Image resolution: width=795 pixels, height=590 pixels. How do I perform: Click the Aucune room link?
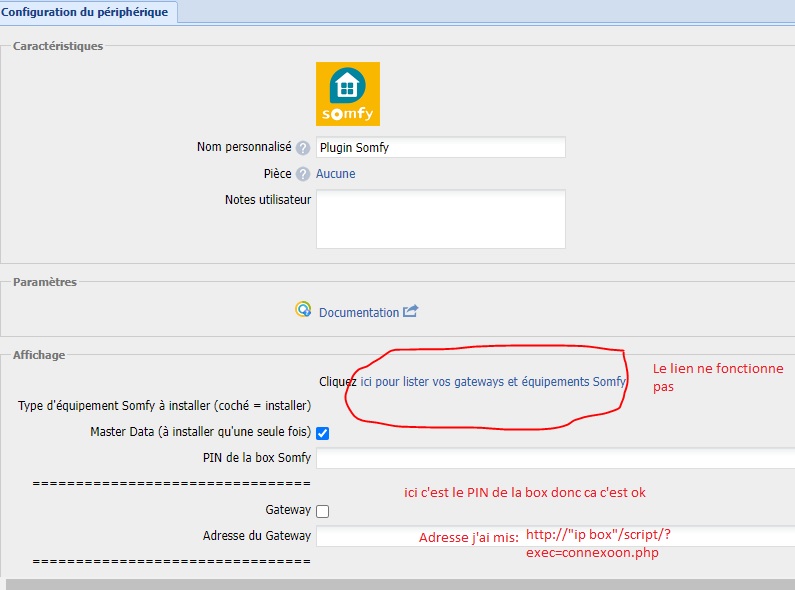[x=336, y=174]
